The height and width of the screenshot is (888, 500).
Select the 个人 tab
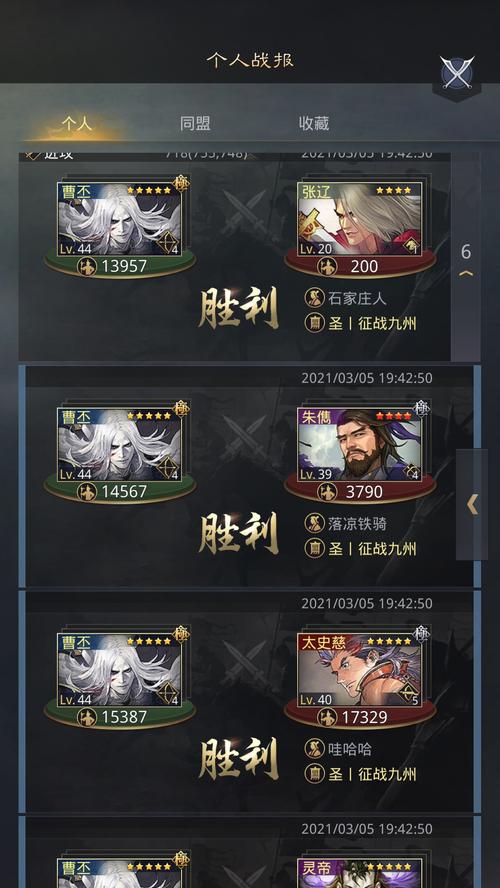click(x=76, y=123)
